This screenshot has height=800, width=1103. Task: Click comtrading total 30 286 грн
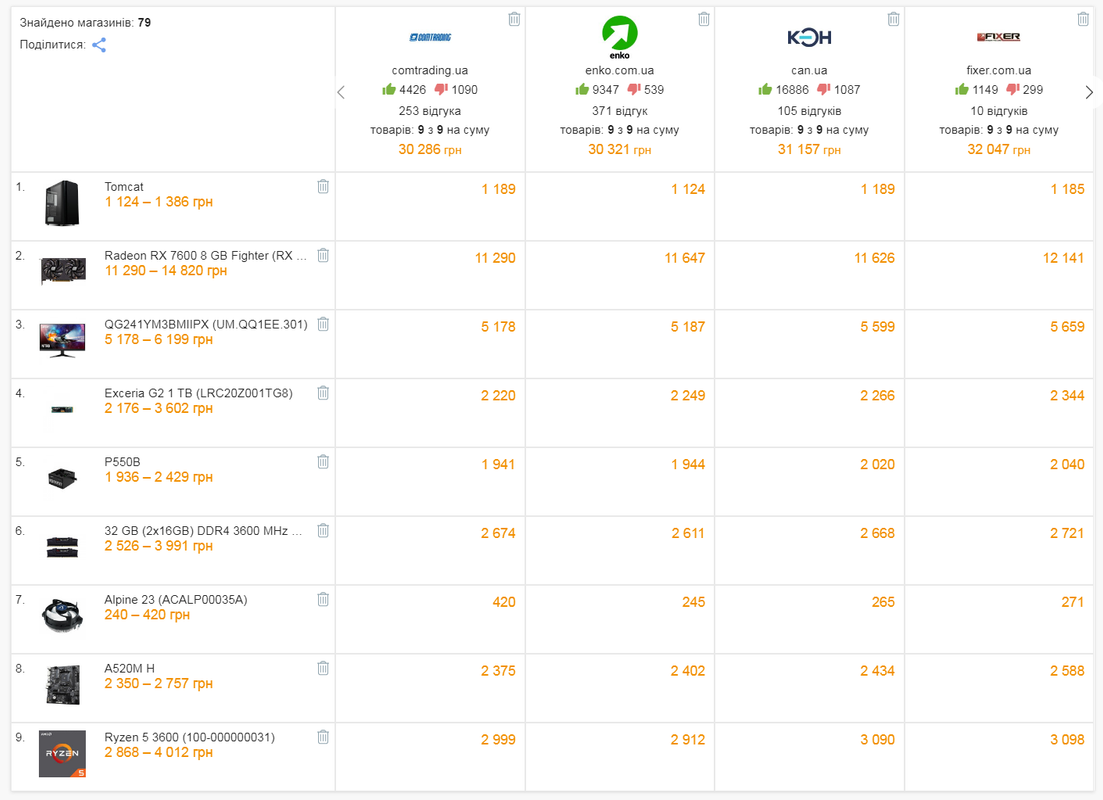pyautogui.click(x=430, y=149)
